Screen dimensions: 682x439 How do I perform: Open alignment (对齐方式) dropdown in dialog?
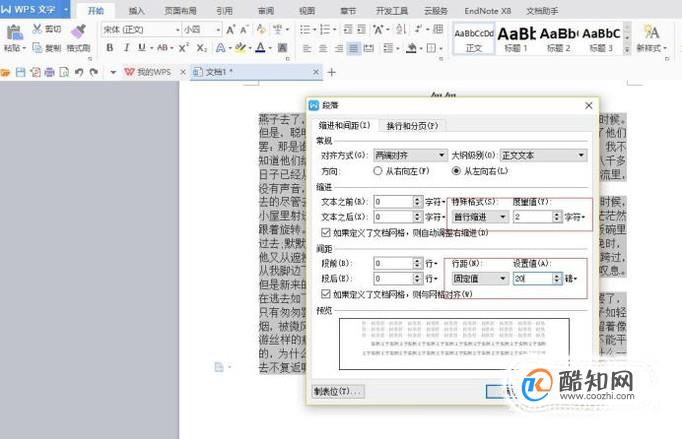[x=410, y=155]
